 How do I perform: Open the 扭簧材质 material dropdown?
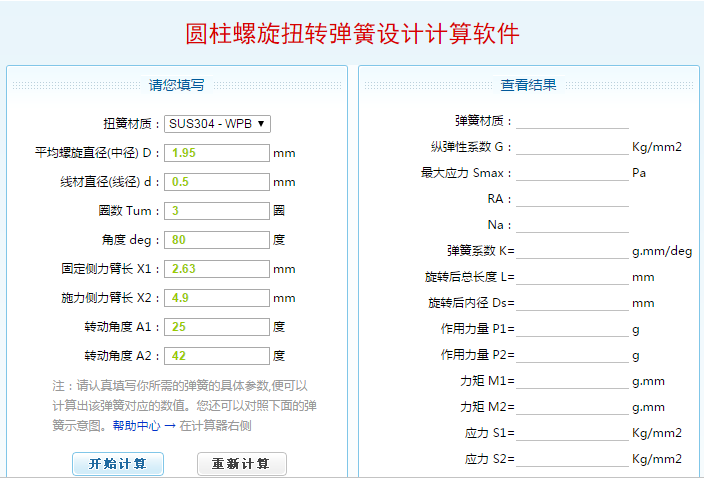pos(217,124)
